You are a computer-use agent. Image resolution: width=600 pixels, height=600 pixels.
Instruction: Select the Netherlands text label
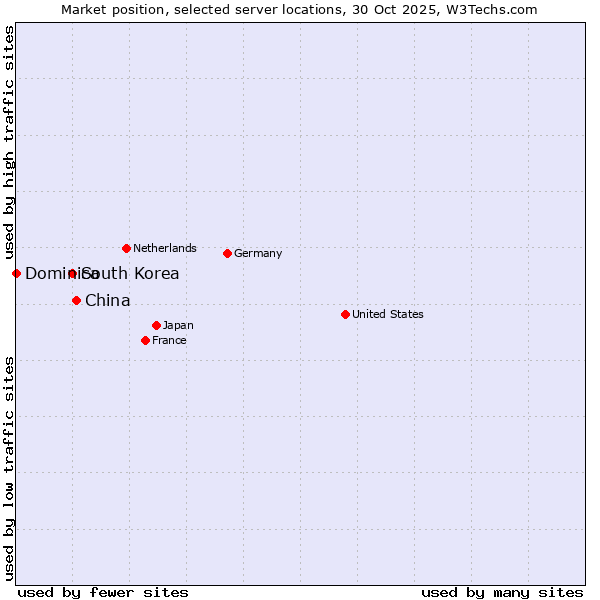pos(165,248)
